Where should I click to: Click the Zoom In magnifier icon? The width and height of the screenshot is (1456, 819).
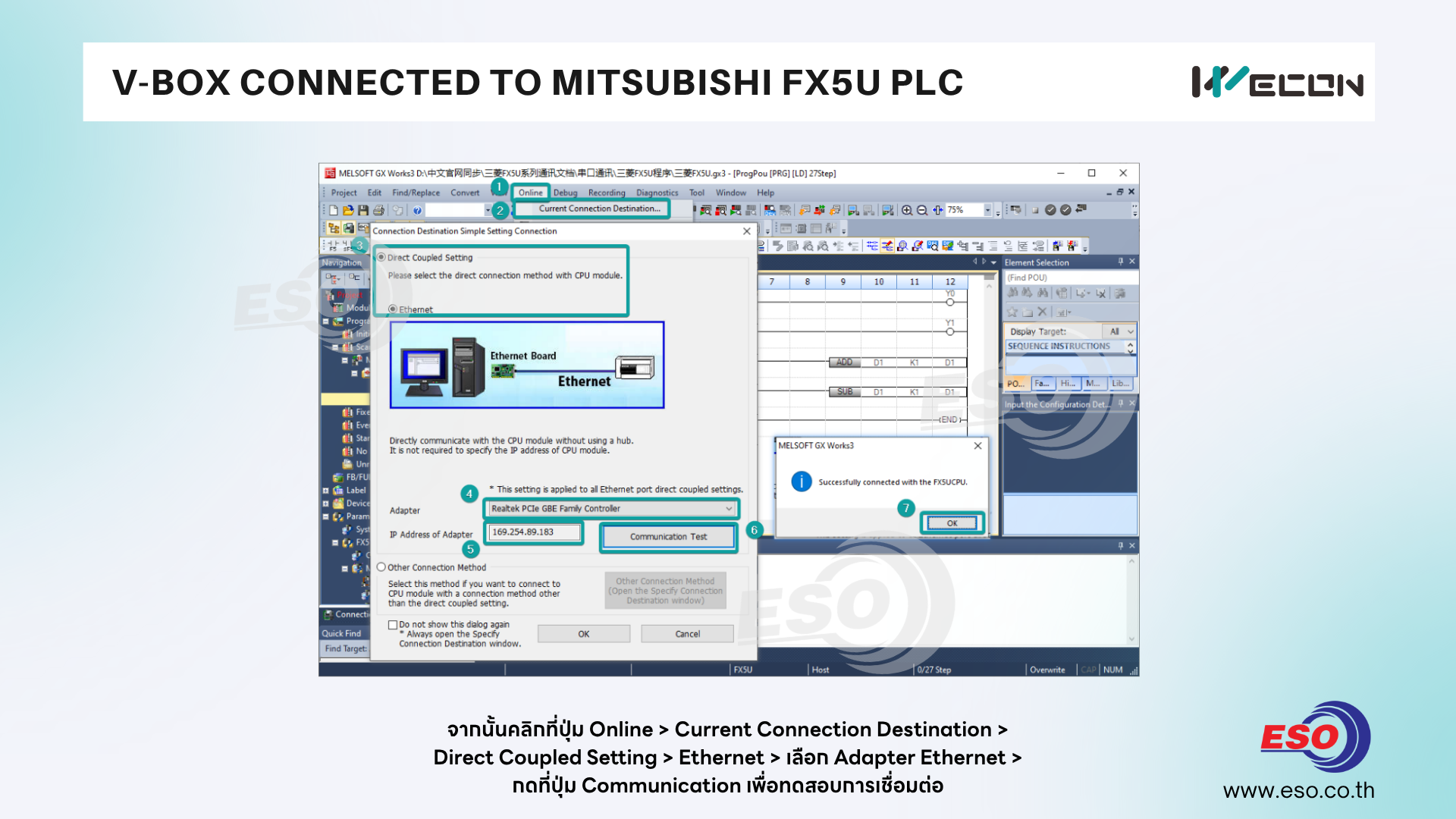click(907, 210)
